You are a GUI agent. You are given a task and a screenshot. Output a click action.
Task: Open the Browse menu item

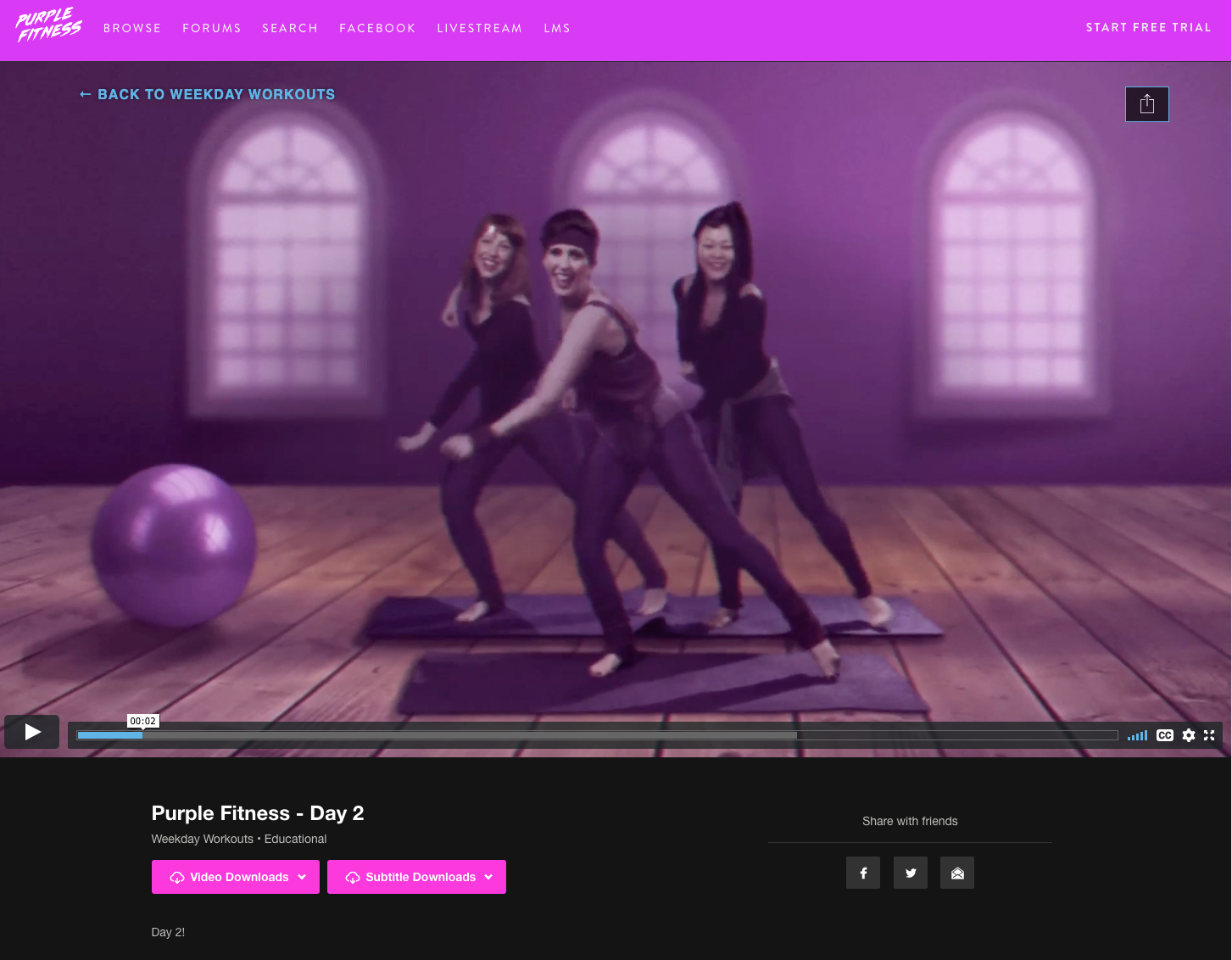[x=132, y=28]
